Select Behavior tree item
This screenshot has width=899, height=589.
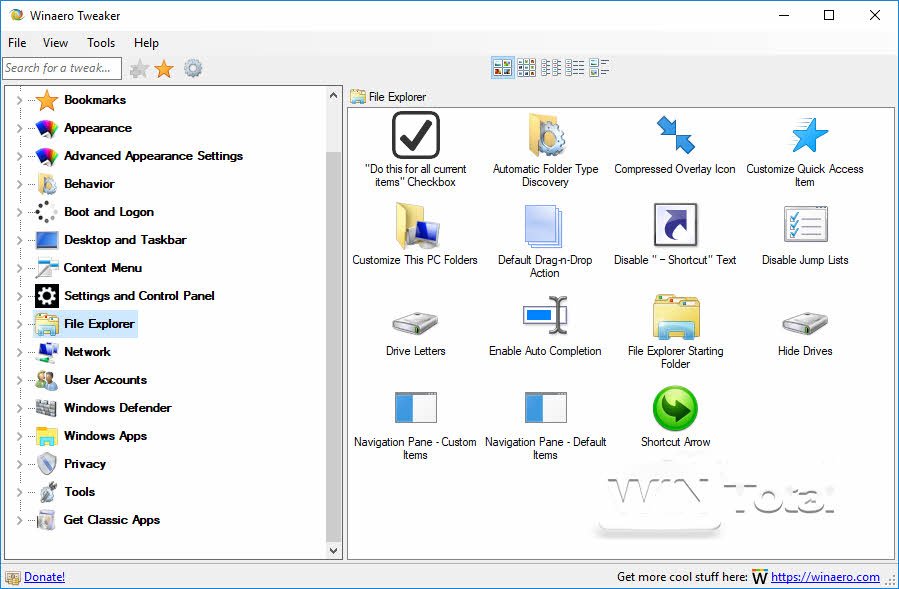coord(89,184)
